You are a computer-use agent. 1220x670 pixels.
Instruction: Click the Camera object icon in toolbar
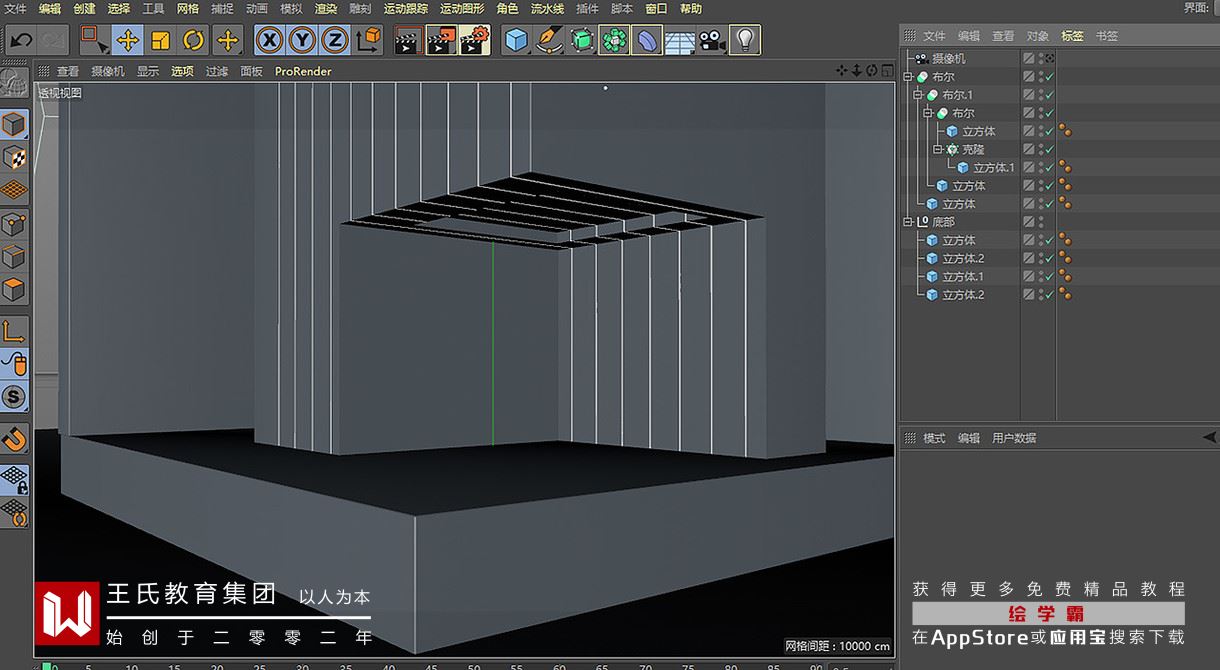[711, 40]
